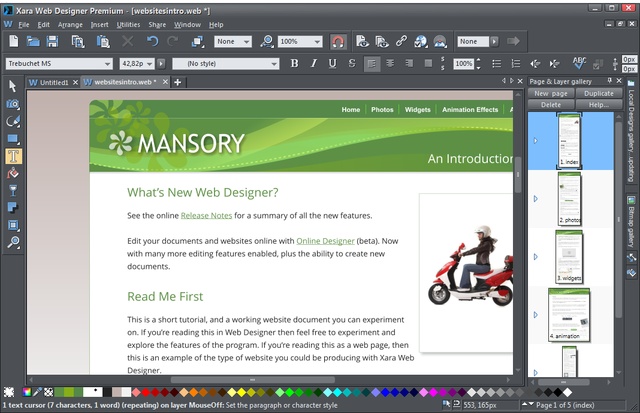Expand the 4. animation page layers
The image size is (640, 413).
(536, 315)
